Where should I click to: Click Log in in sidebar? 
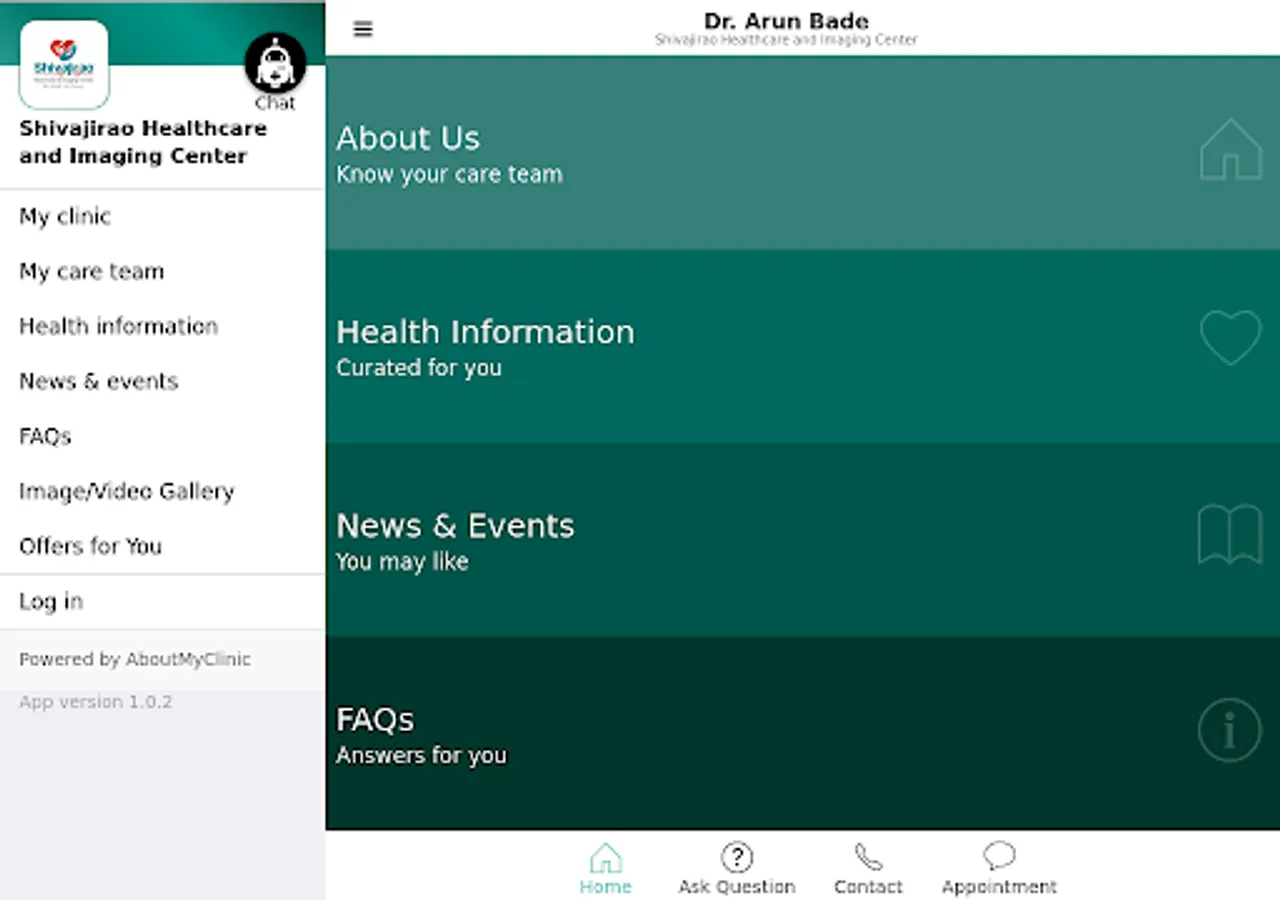coord(162,601)
